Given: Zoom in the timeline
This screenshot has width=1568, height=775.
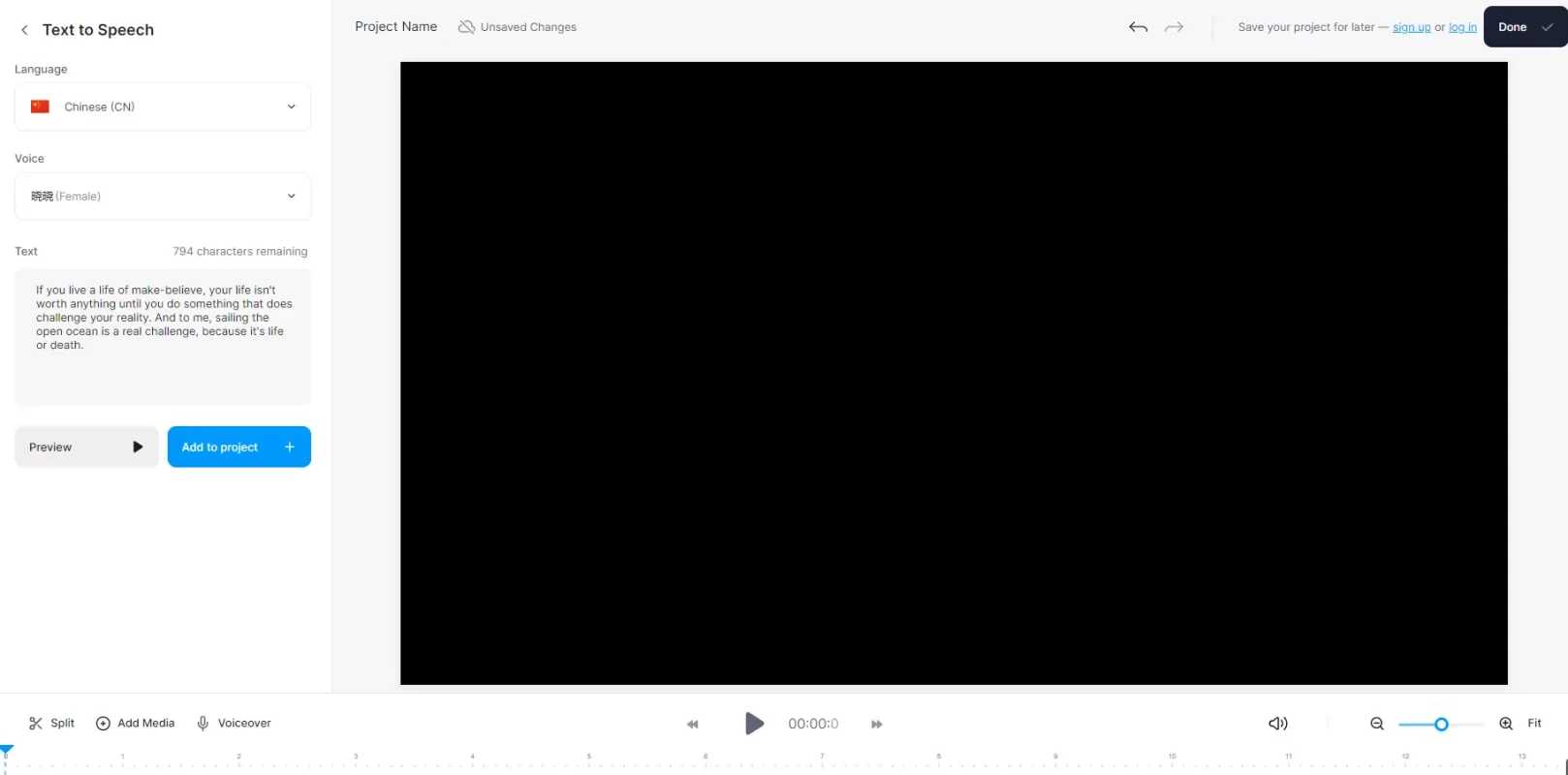Looking at the screenshot, I should pos(1506,724).
